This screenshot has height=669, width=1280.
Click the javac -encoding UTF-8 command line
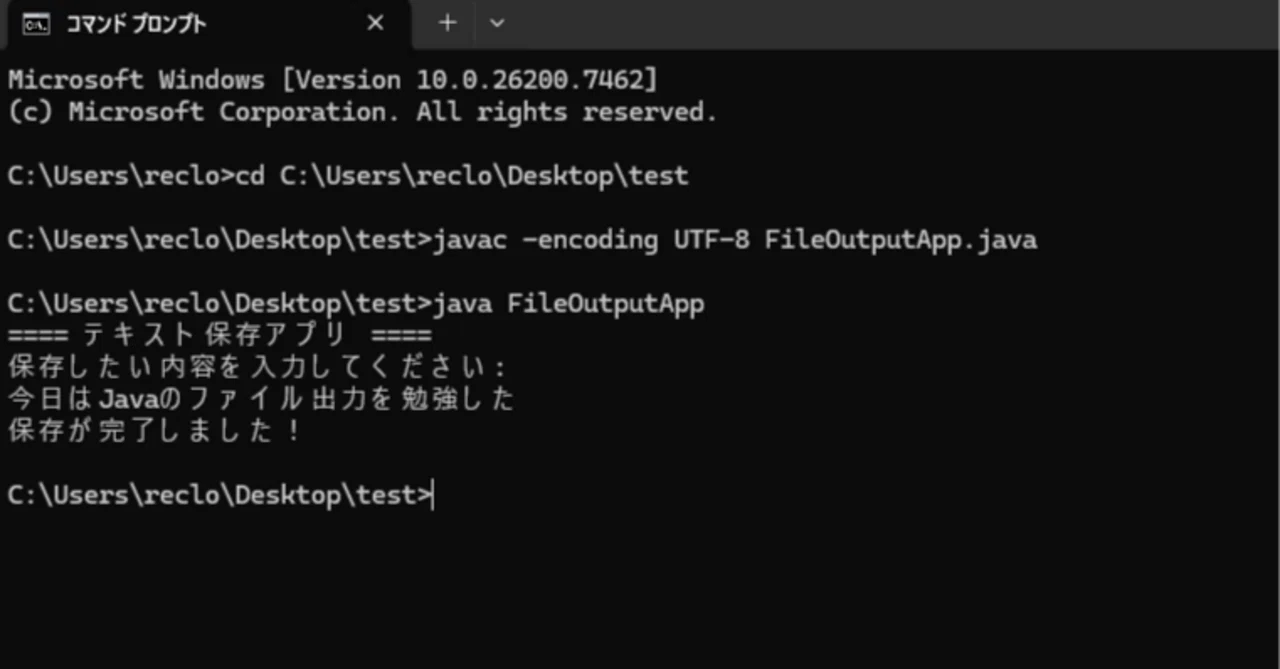[x=522, y=240]
